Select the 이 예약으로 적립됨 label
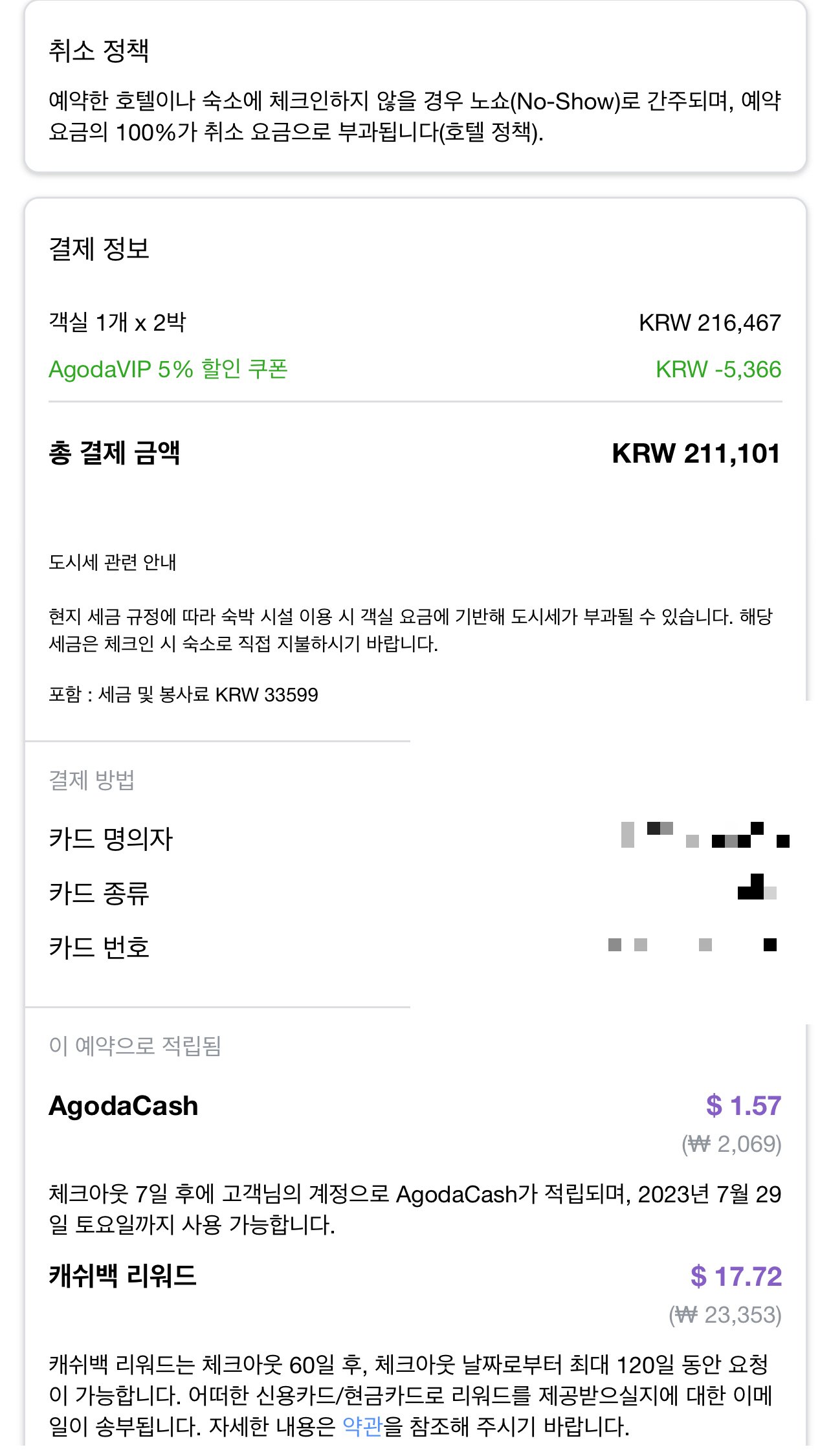The height and width of the screenshot is (1456, 831). tap(135, 1046)
